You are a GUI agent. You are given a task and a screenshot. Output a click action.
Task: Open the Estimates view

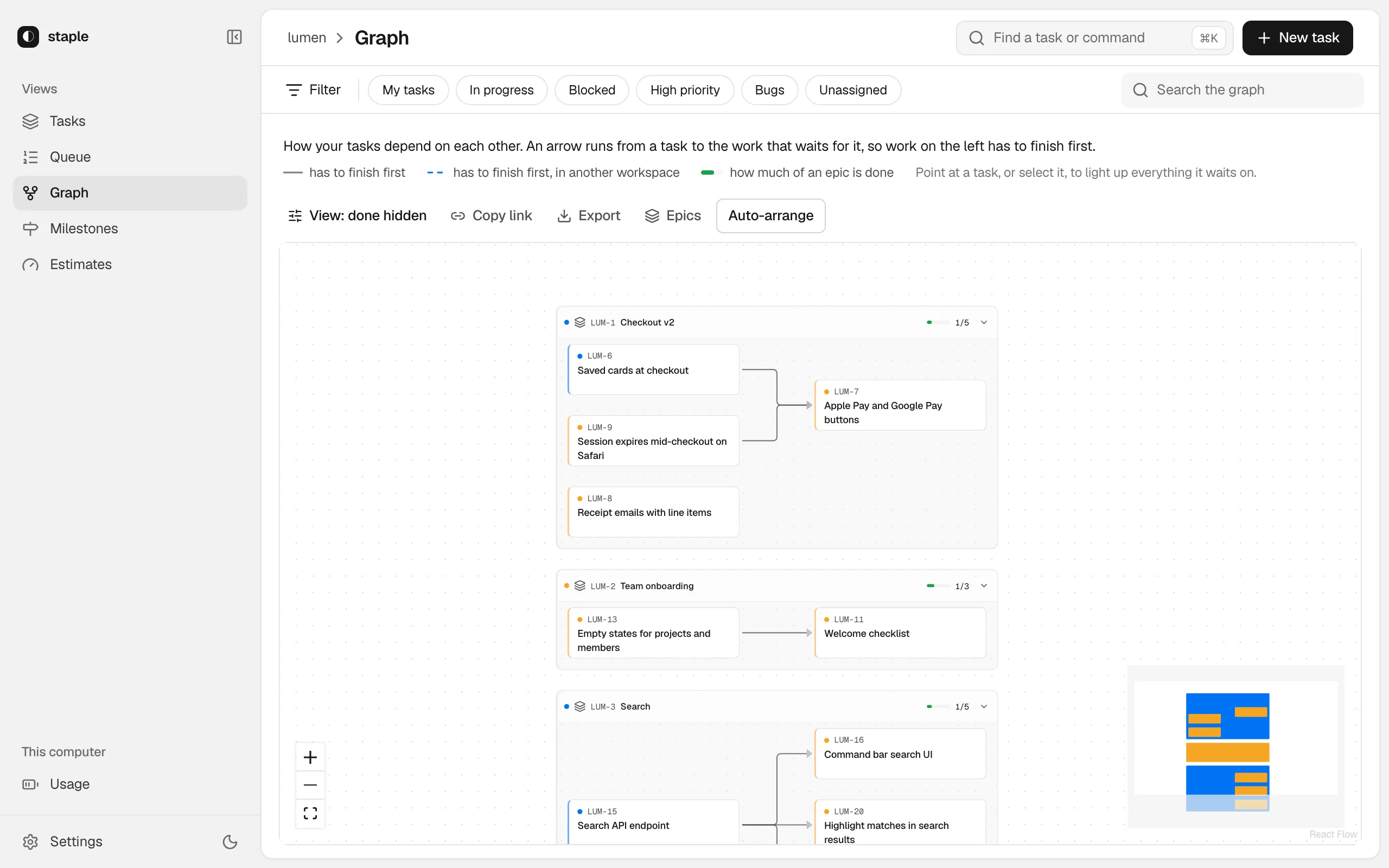click(130, 264)
